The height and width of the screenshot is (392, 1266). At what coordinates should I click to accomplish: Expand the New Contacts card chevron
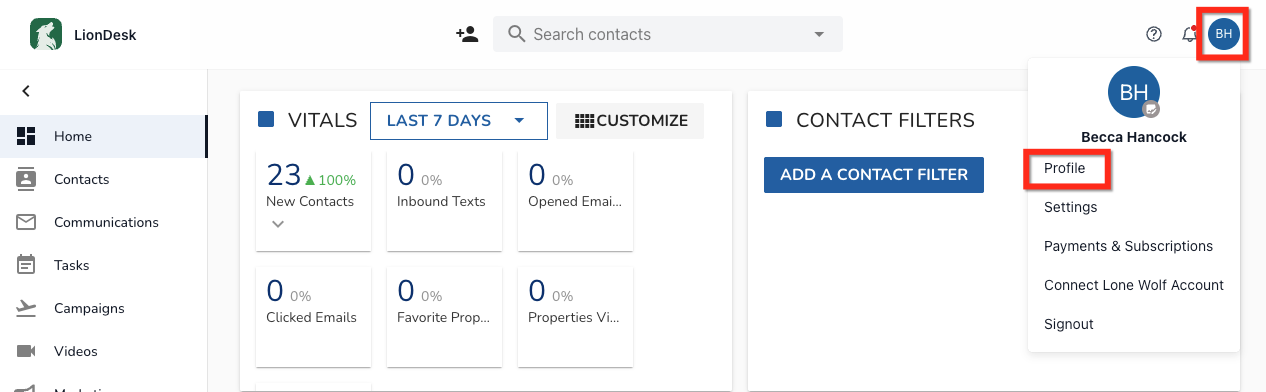click(279, 224)
